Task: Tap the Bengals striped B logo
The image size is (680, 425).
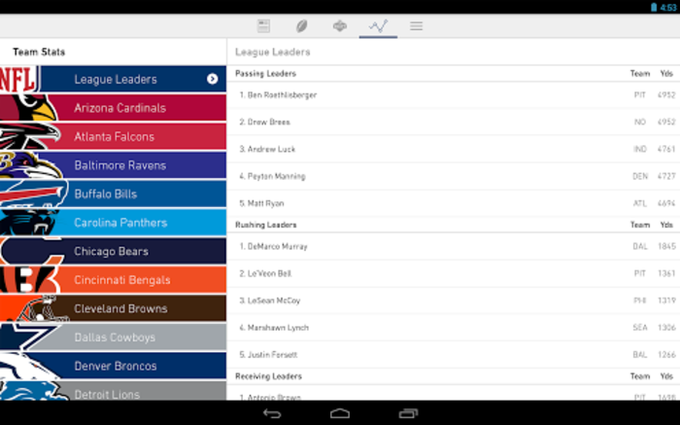Action: click(x=29, y=279)
